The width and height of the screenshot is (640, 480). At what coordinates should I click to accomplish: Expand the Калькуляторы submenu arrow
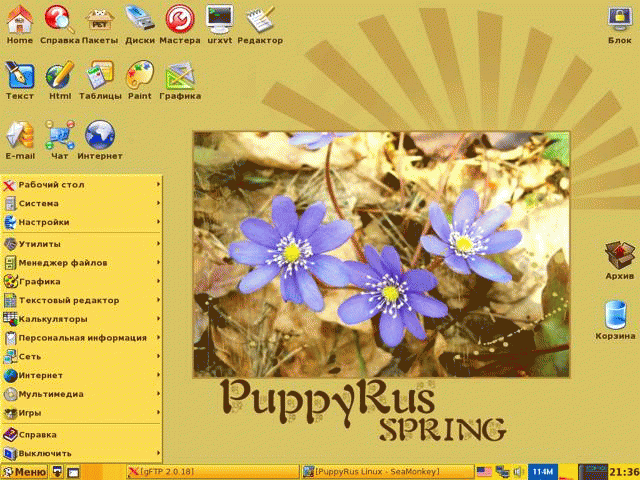pyautogui.click(x=158, y=319)
